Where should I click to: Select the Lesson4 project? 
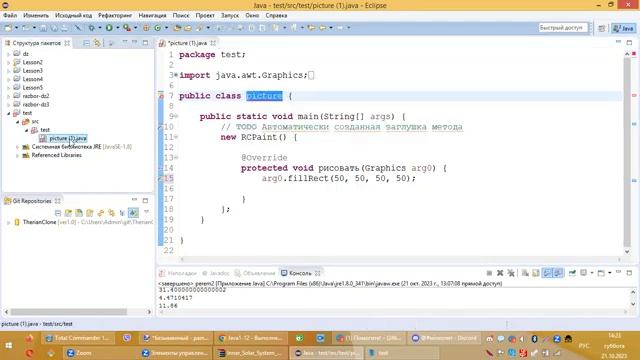(x=33, y=79)
